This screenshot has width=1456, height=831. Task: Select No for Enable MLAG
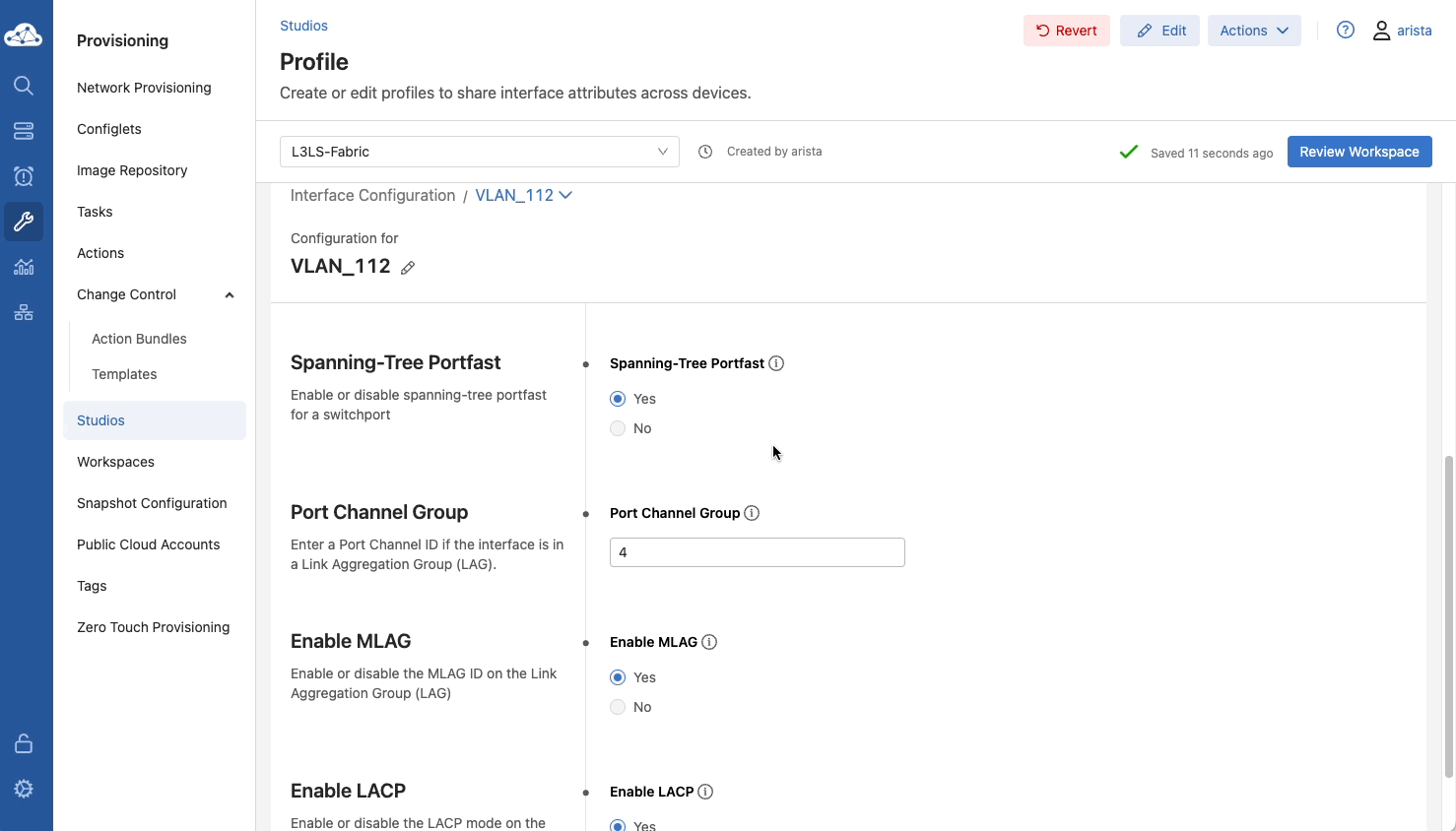coord(618,707)
